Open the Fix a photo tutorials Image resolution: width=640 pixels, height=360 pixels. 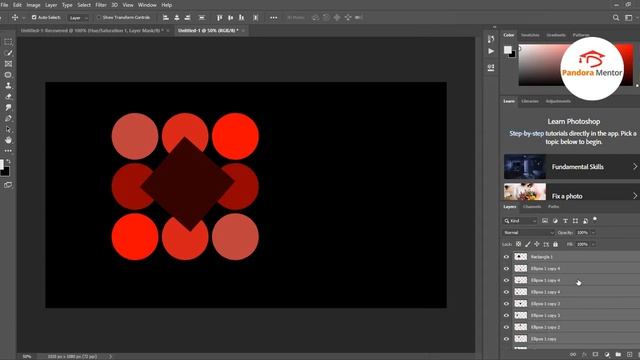coord(571,192)
